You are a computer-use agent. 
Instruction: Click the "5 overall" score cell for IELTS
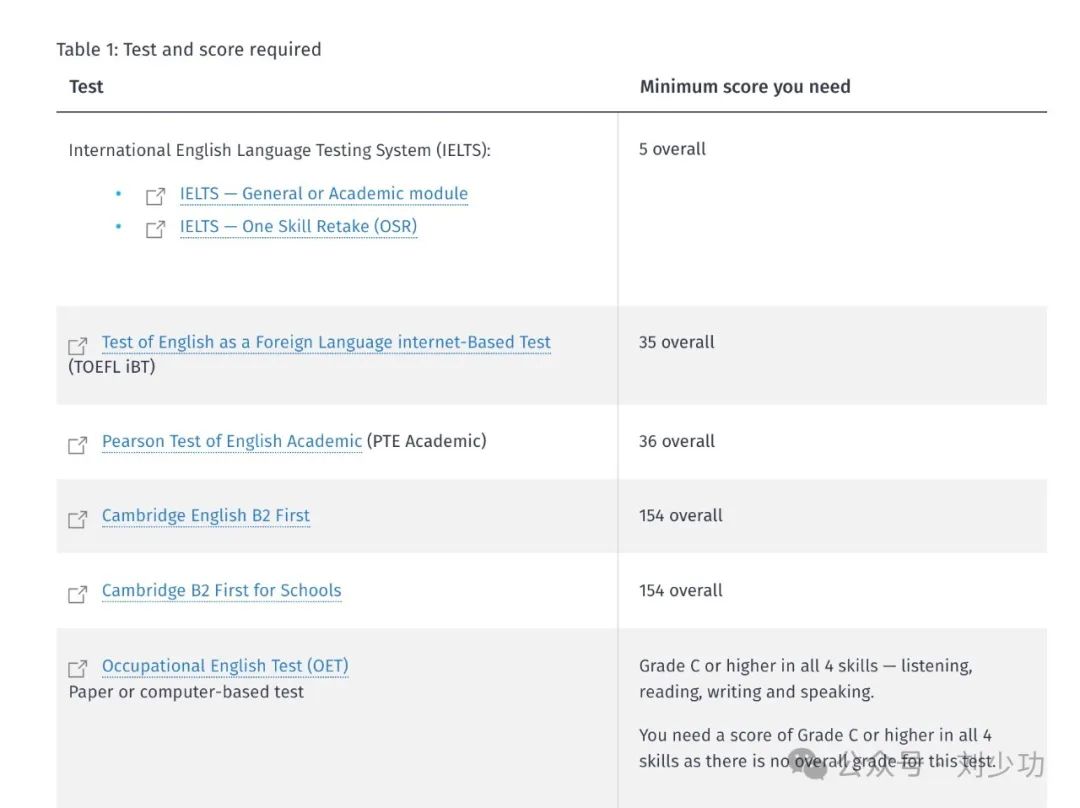[x=672, y=149]
